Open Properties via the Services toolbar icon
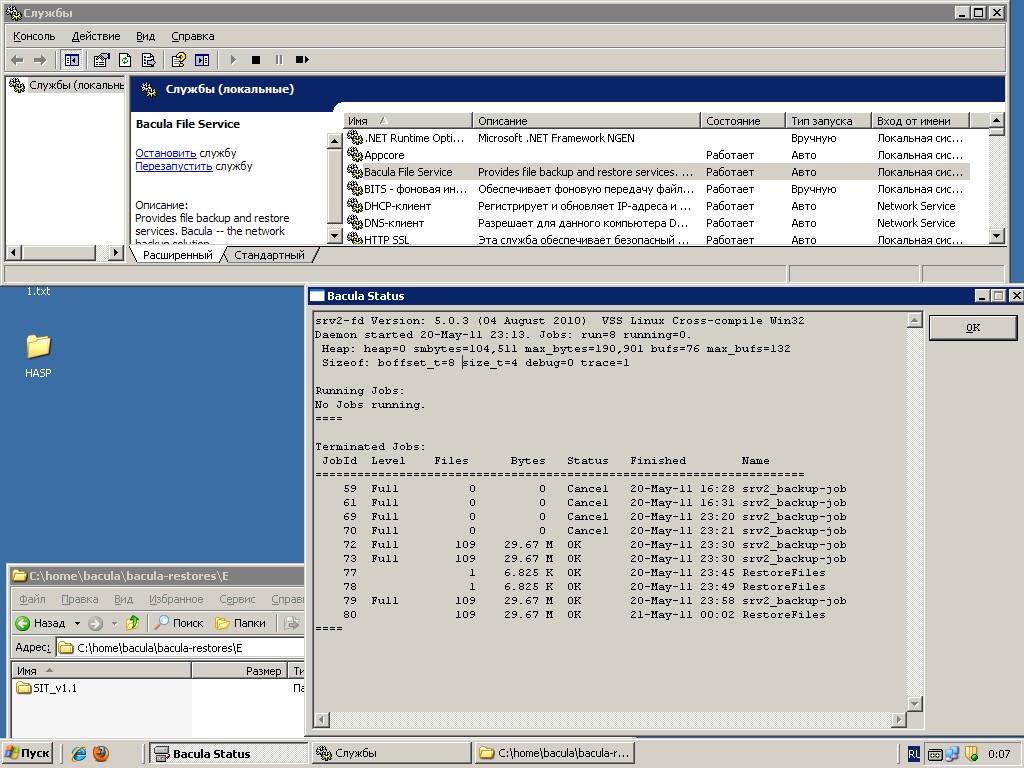This screenshot has height=768, width=1024. click(x=102, y=60)
